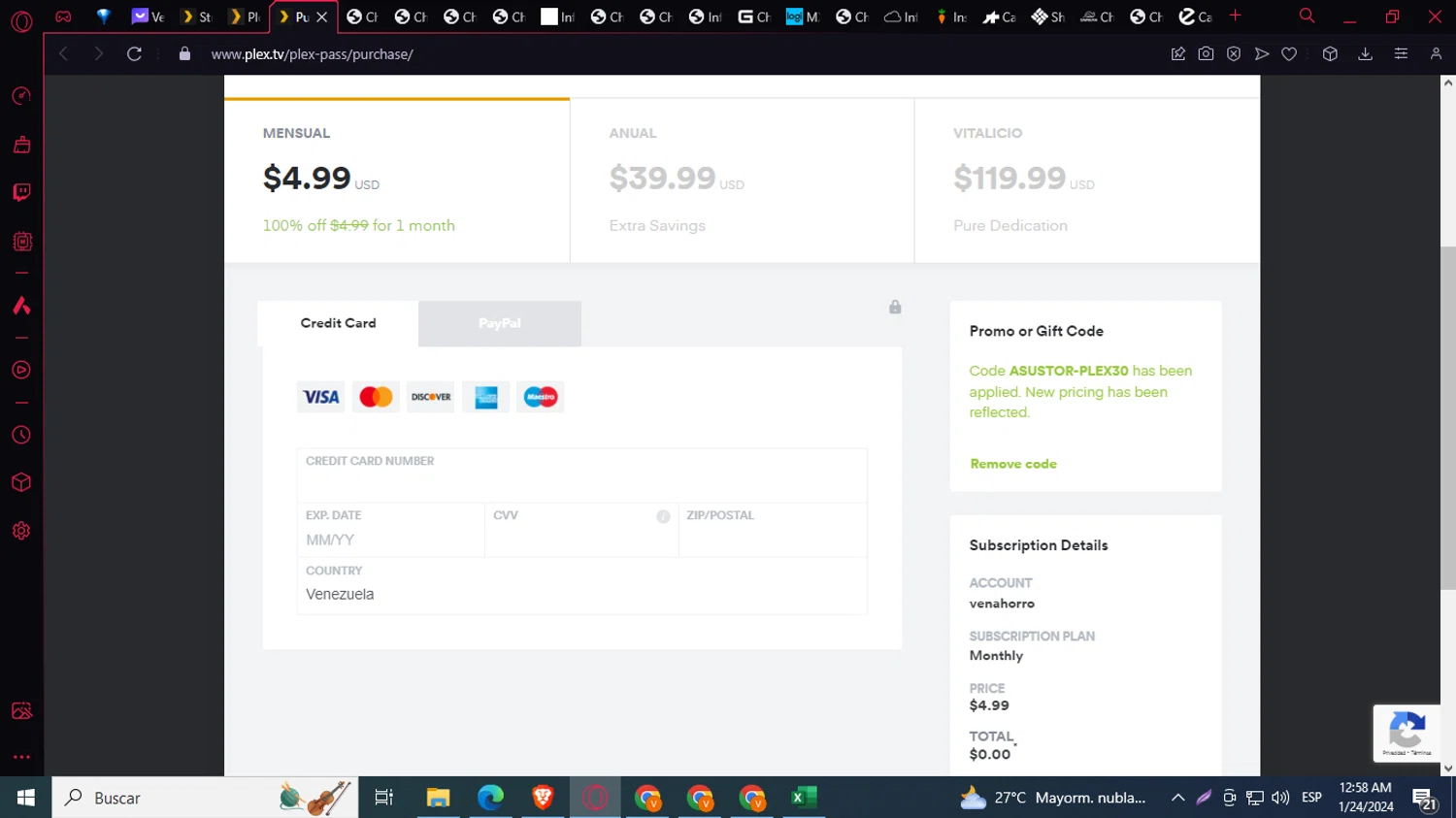The height and width of the screenshot is (818, 1456).
Task: Reload the current page
Action: [134, 54]
